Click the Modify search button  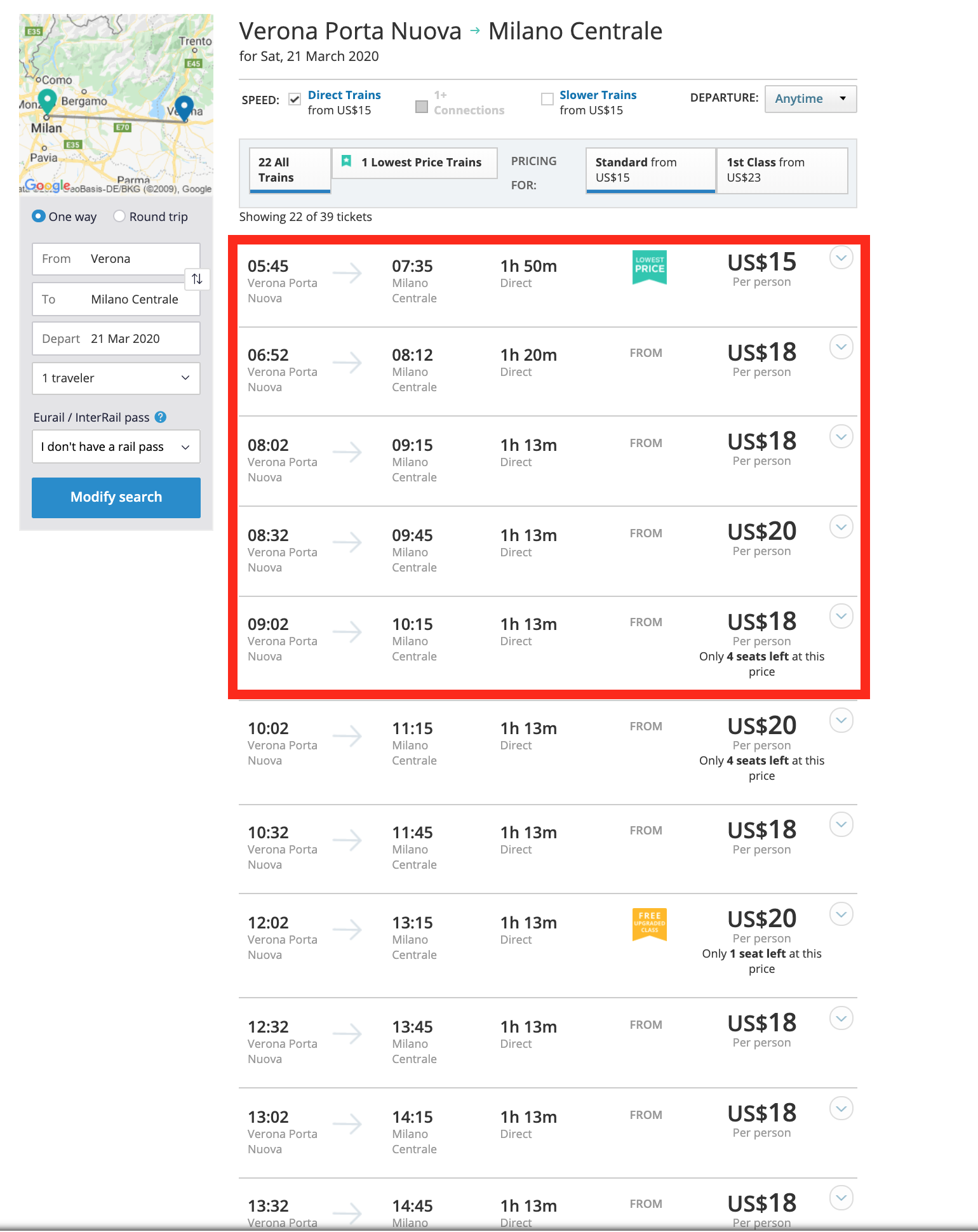116,497
